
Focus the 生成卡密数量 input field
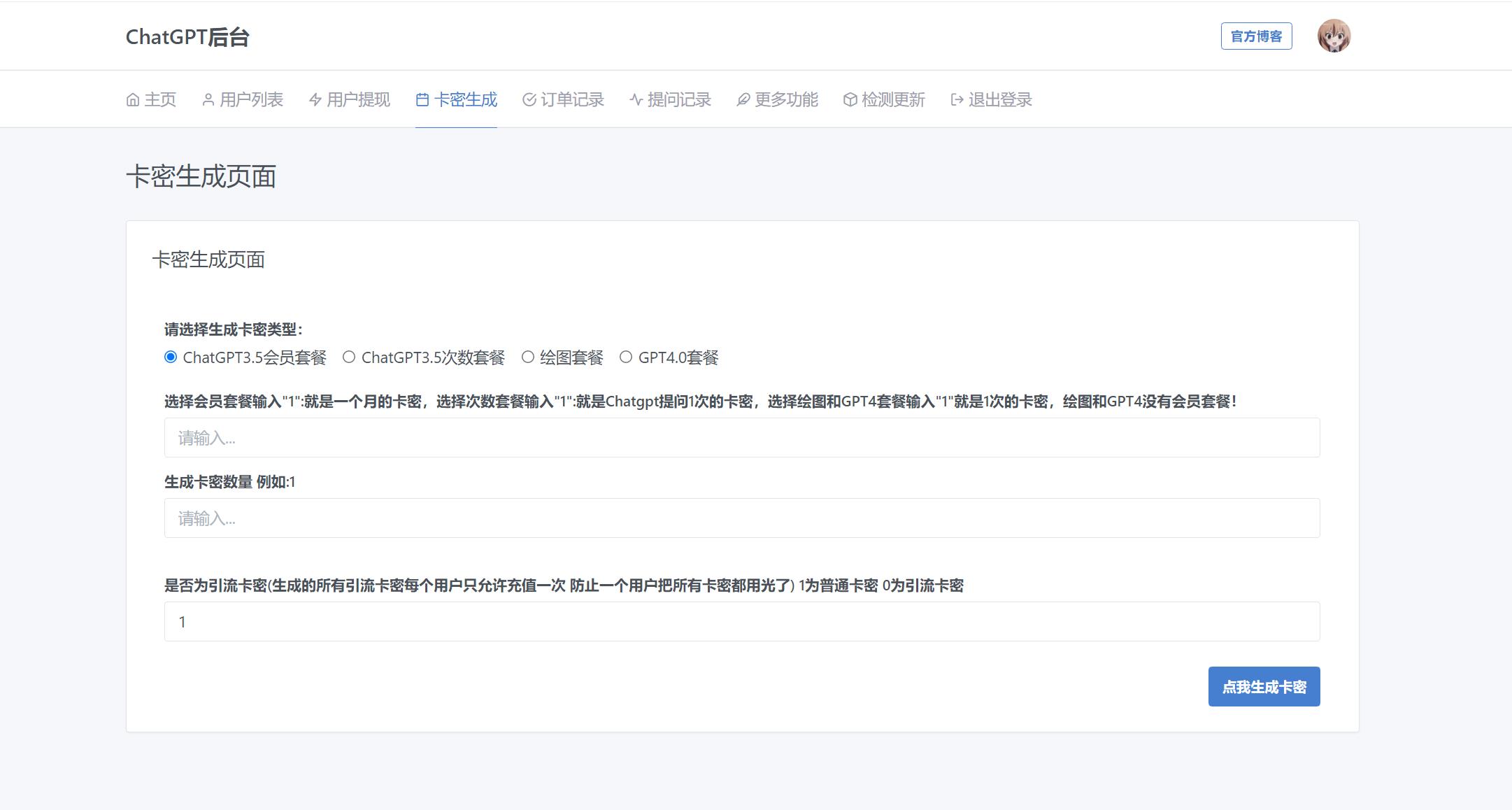[x=741, y=518]
